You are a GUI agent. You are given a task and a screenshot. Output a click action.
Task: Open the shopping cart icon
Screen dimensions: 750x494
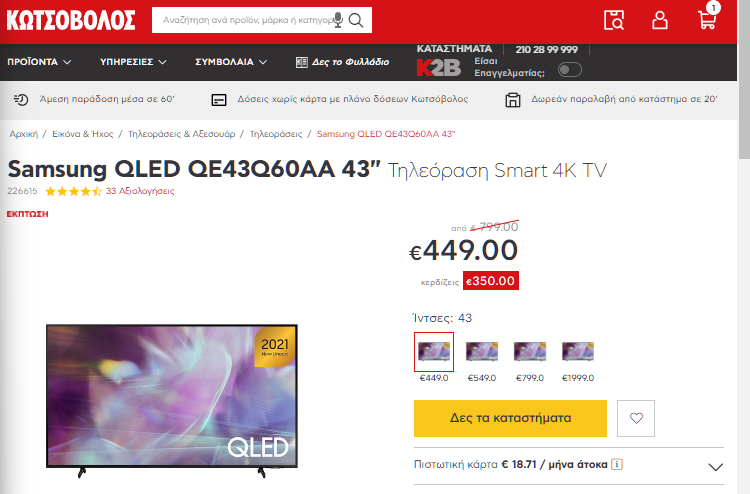click(707, 19)
